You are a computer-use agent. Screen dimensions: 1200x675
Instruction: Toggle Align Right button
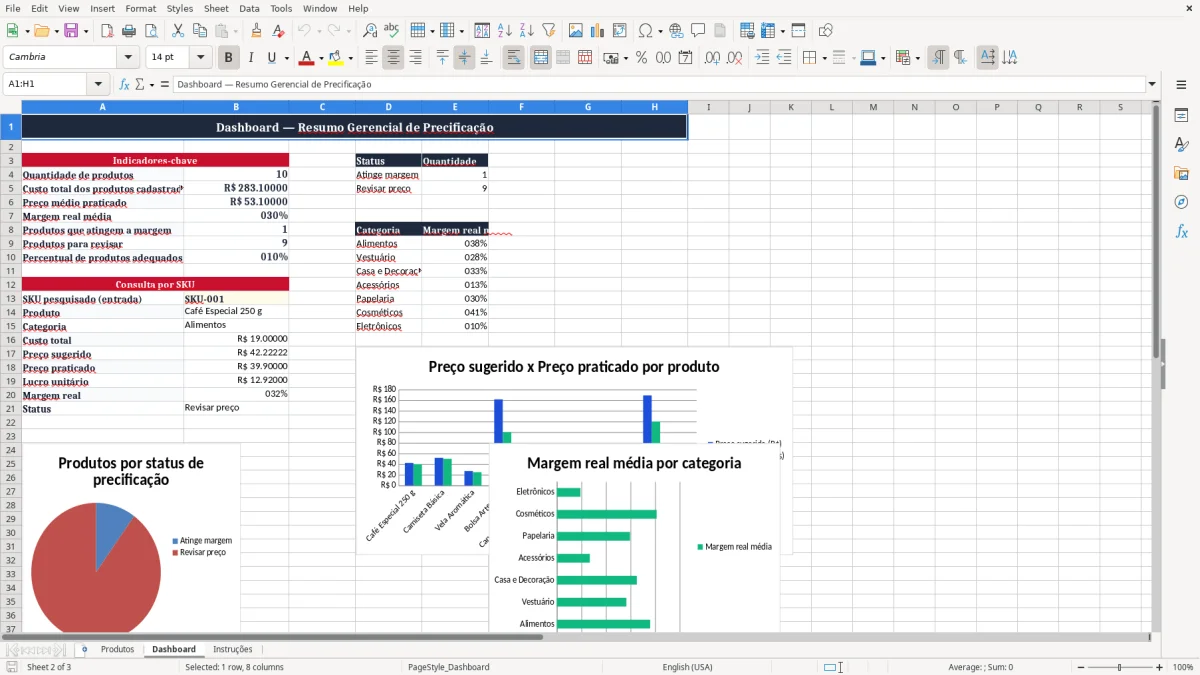coord(416,58)
